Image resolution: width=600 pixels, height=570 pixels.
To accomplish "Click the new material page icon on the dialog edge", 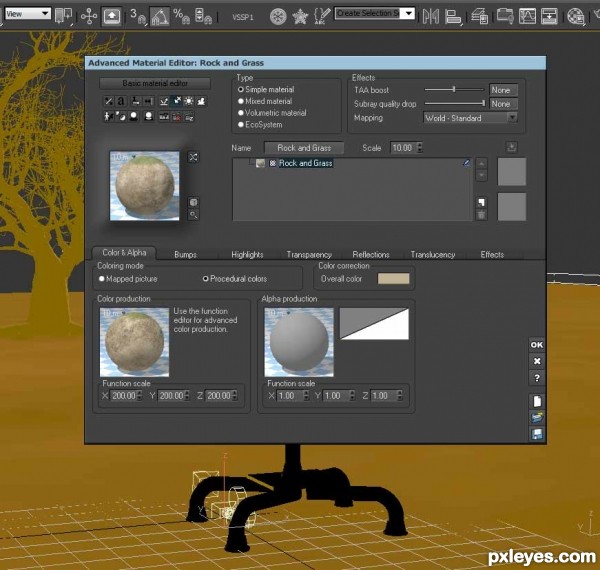I will [537, 401].
